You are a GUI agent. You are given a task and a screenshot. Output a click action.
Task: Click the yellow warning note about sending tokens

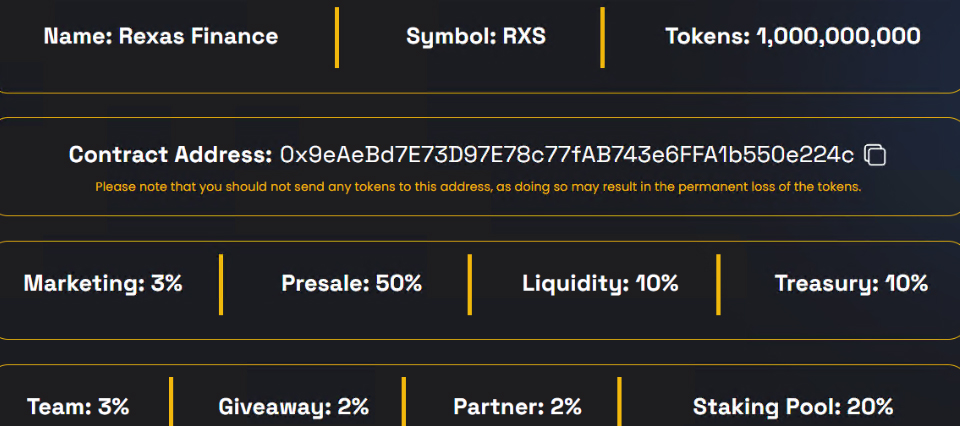click(x=478, y=186)
